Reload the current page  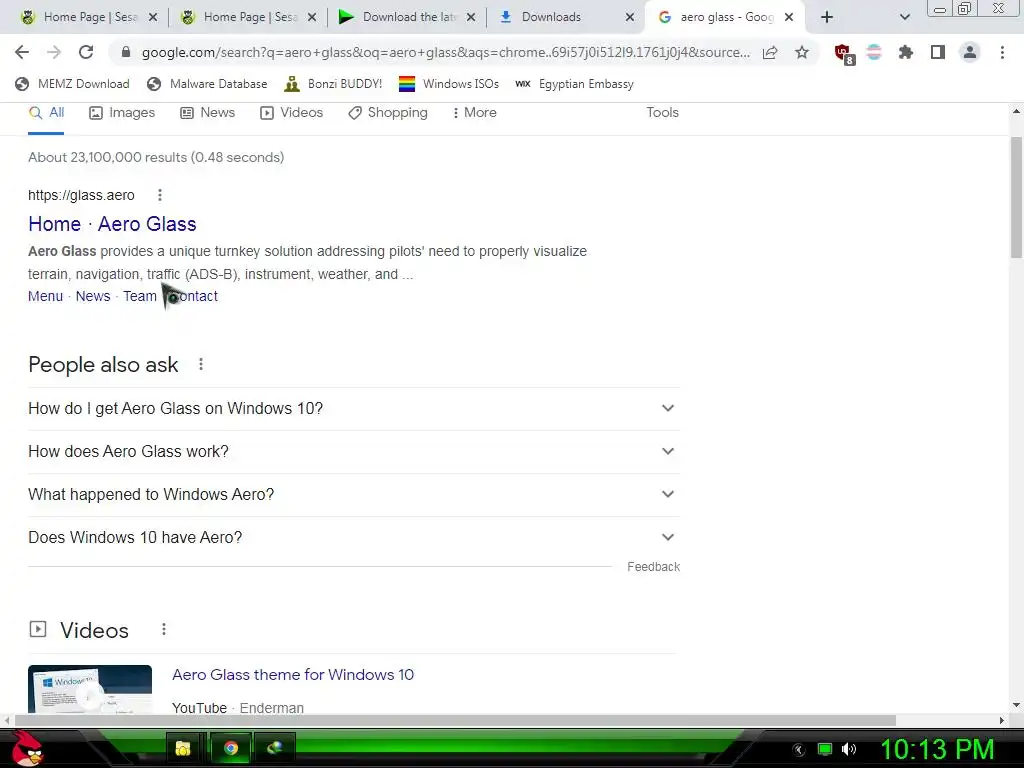click(x=86, y=52)
